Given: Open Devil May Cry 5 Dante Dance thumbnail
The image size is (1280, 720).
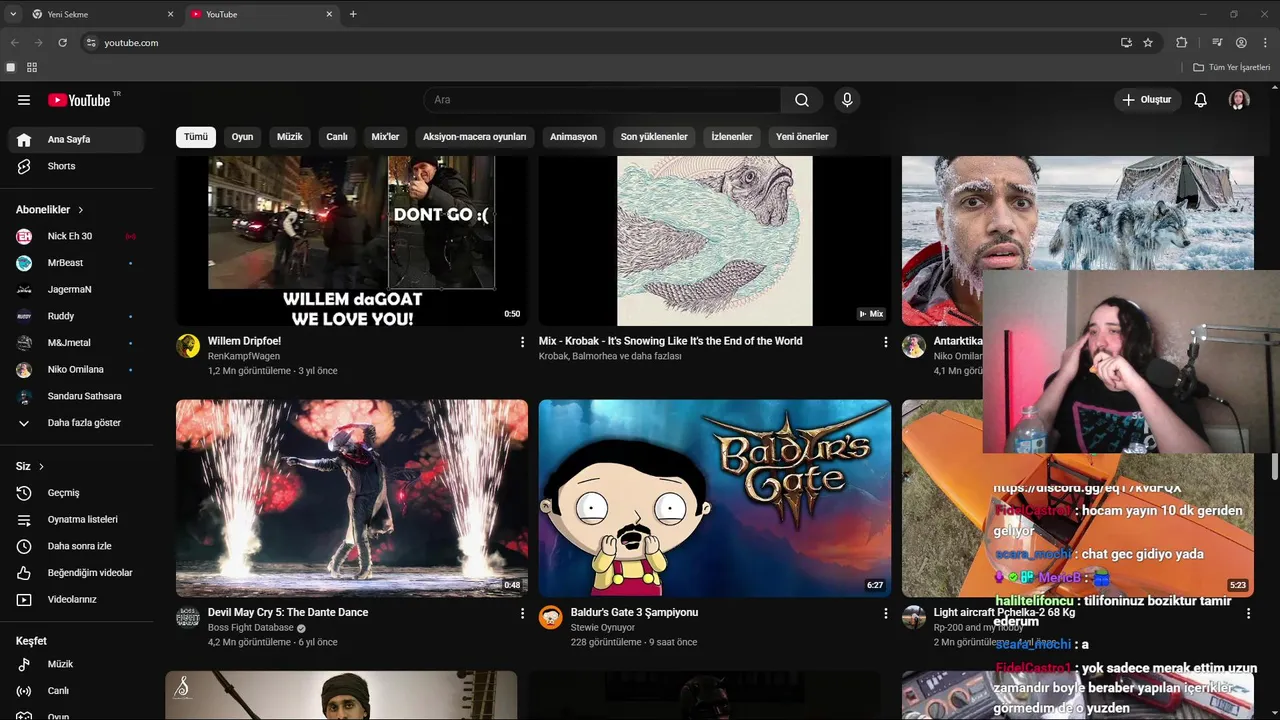Looking at the screenshot, I should point(352,498).
